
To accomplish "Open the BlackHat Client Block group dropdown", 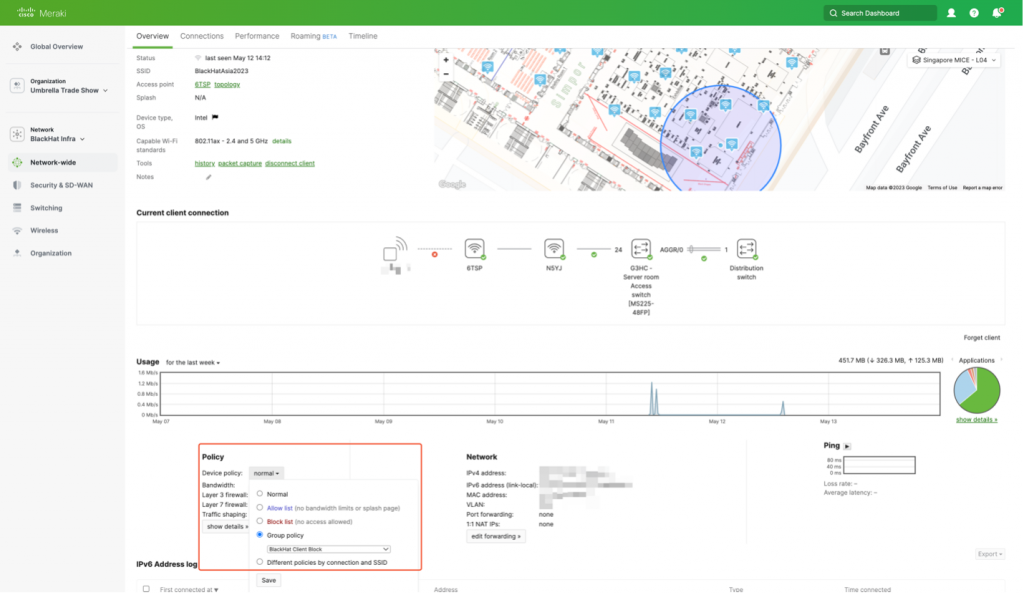I will [327, 549].
